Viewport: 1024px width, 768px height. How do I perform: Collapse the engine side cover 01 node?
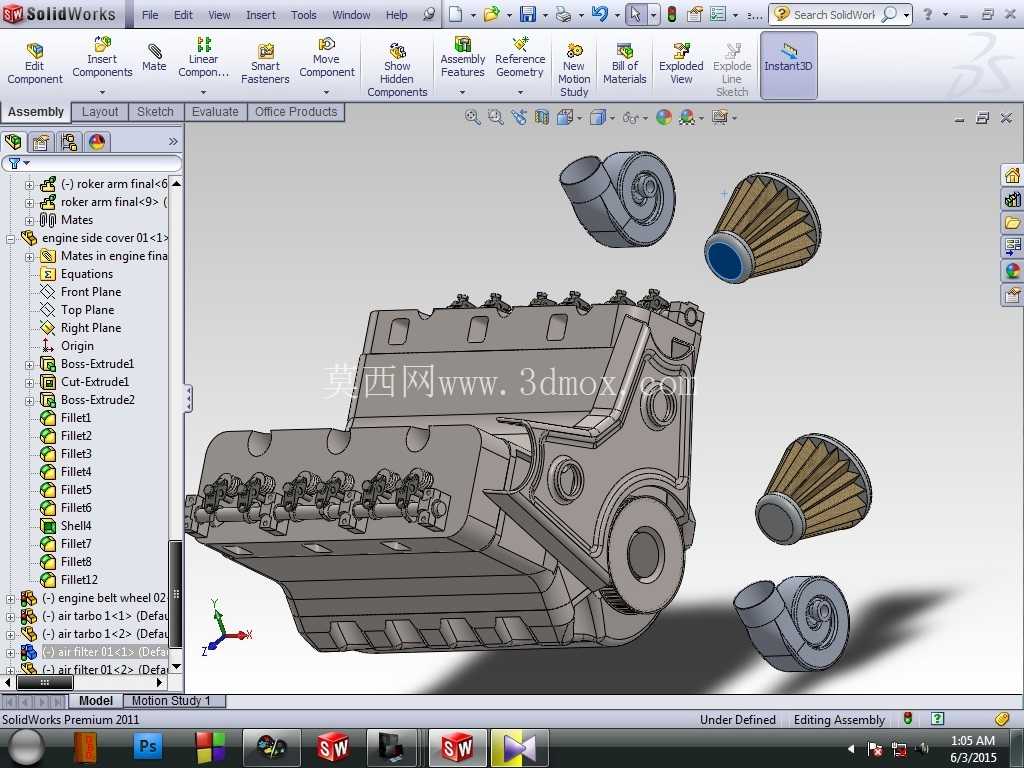10,239
